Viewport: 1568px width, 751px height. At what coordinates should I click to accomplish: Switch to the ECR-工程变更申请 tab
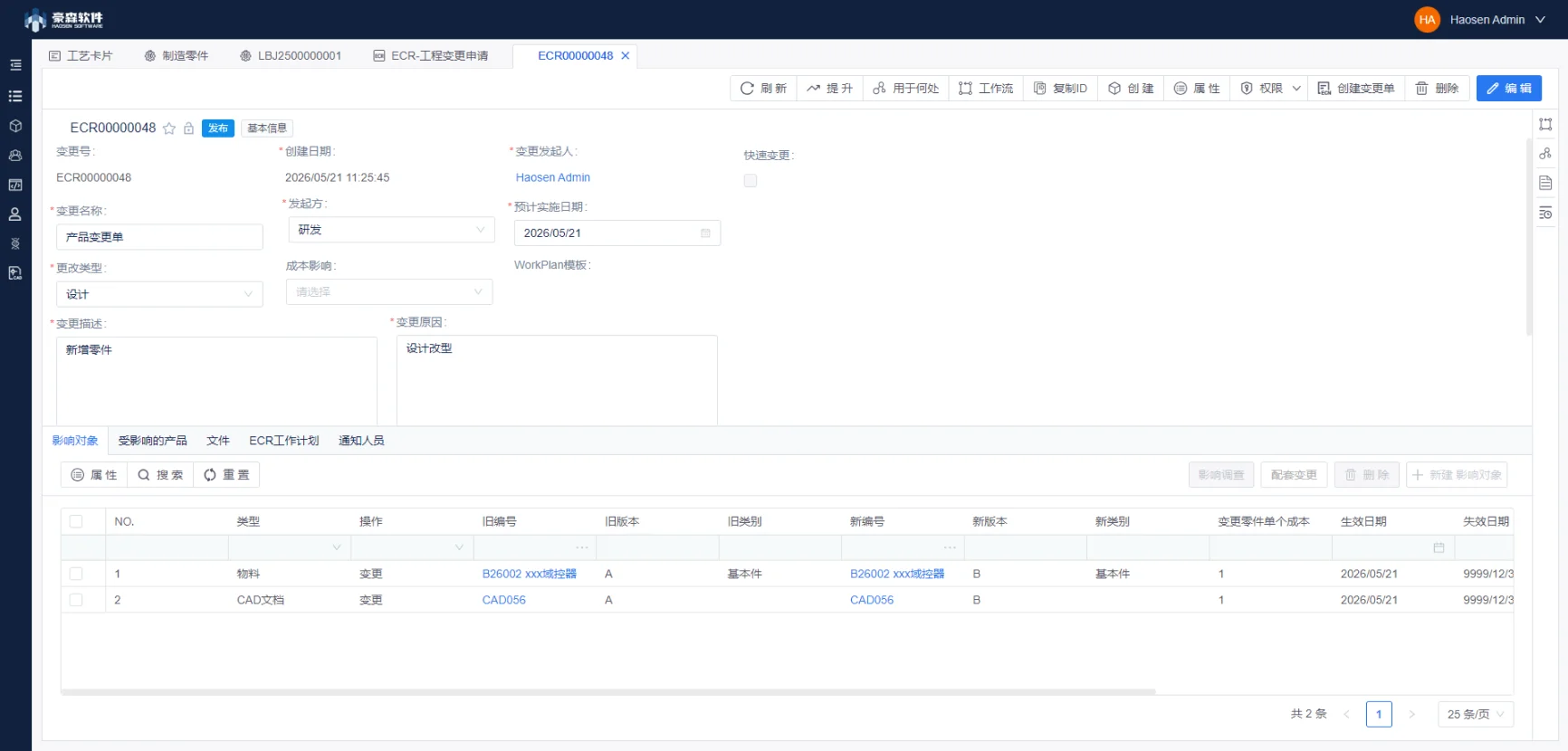click(431, 56)
